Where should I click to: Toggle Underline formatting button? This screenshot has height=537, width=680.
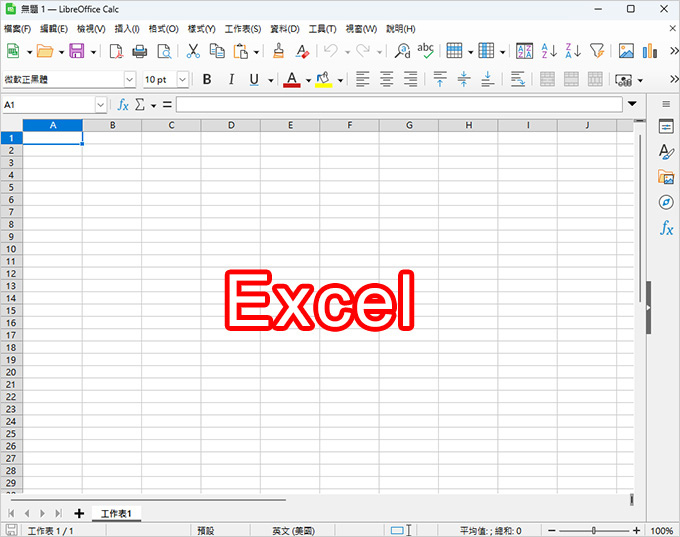point(254,79)
